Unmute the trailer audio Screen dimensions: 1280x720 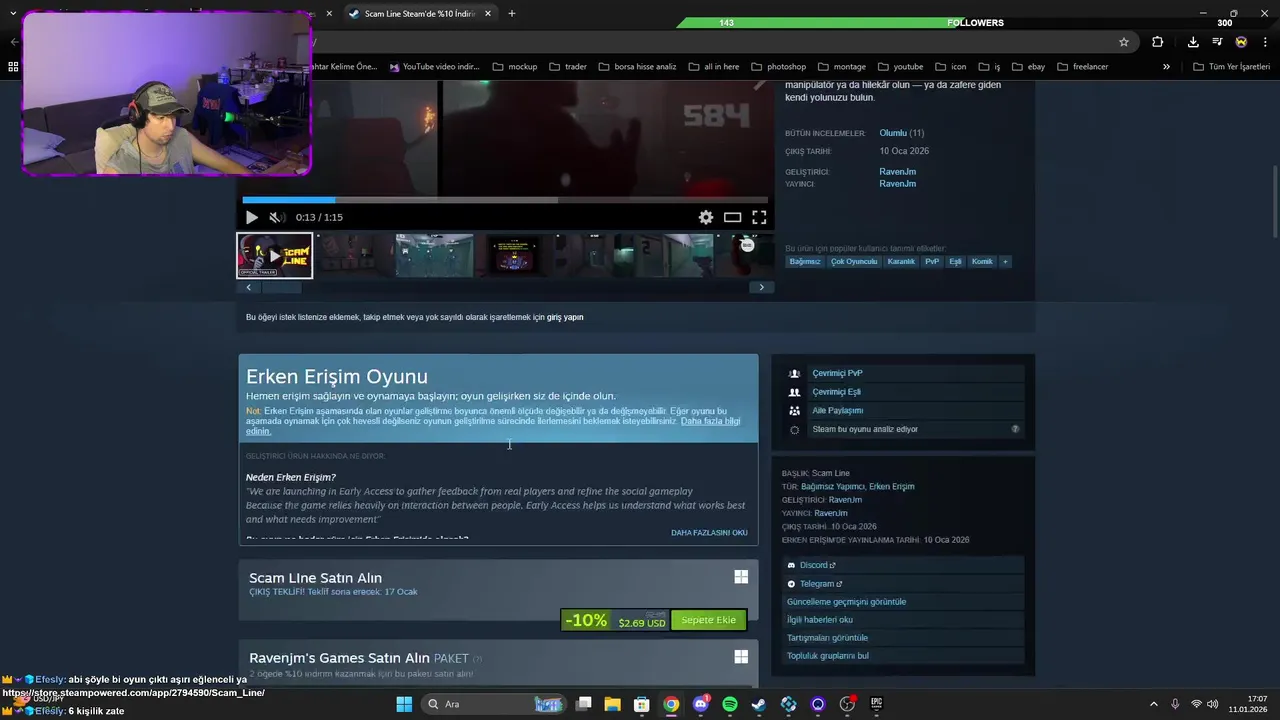276,217
